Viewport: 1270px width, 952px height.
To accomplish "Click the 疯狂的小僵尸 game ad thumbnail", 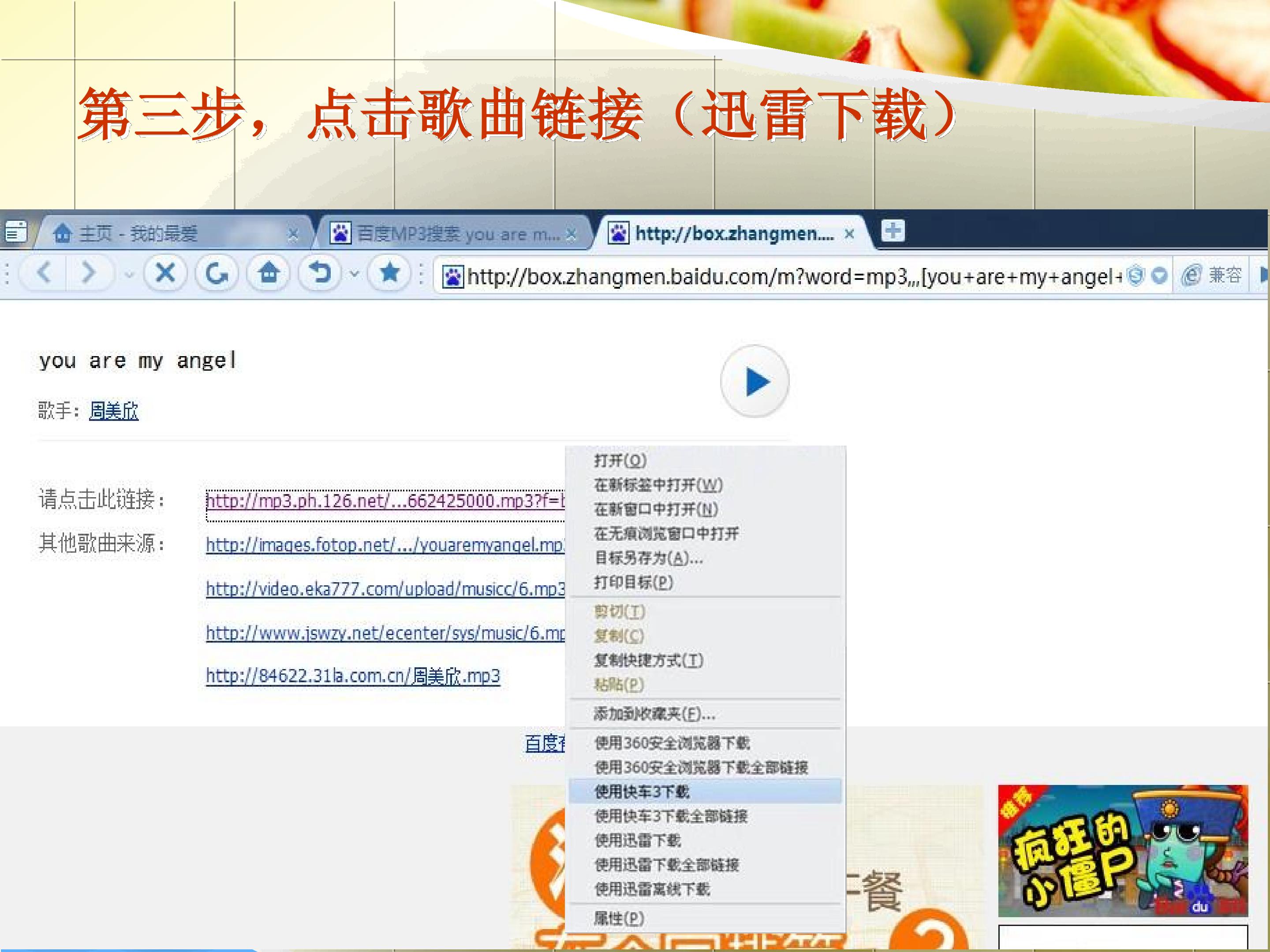I will tap(1123, 851).
